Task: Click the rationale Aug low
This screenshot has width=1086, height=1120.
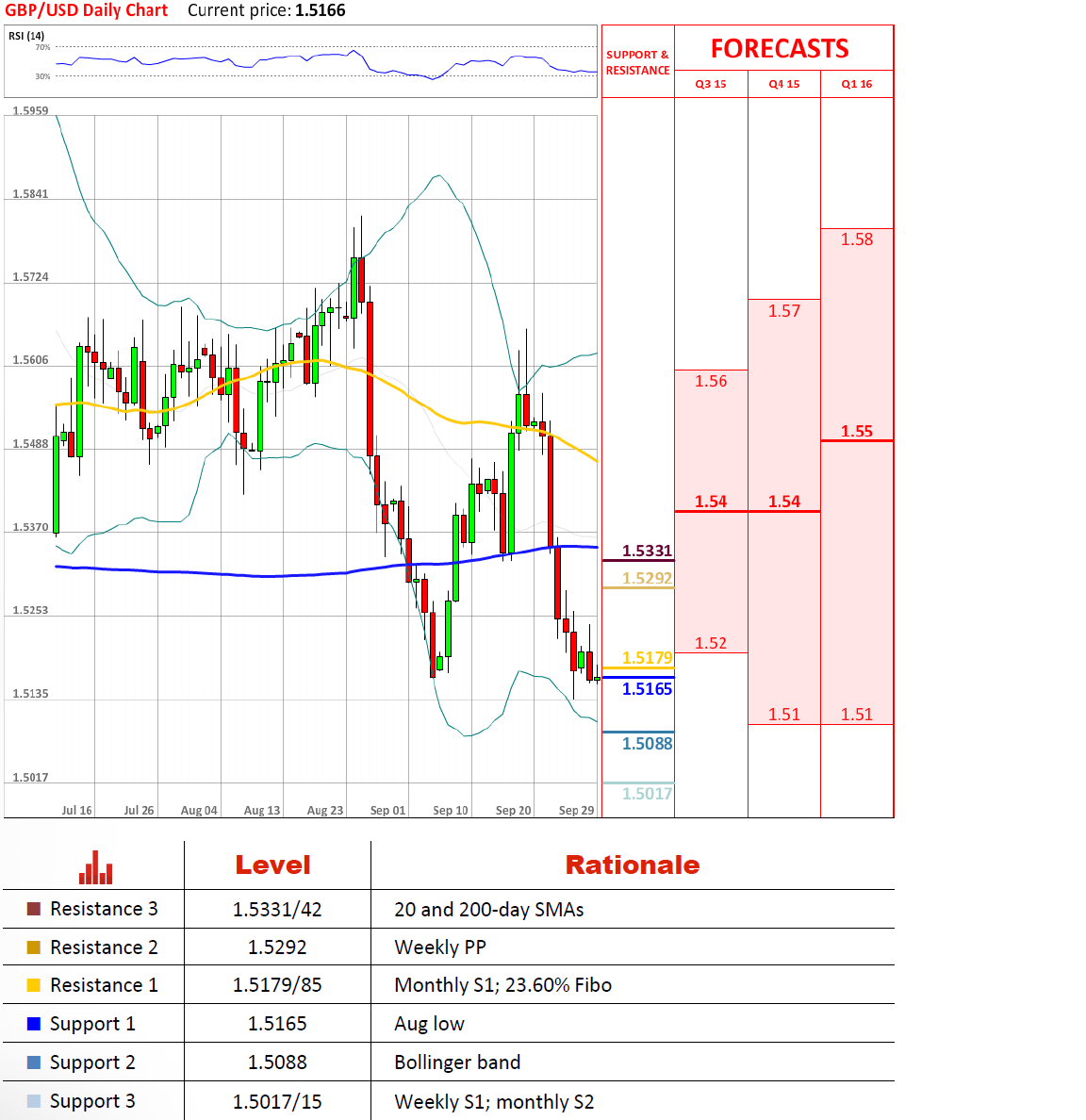Action: tap(429, 1024)
